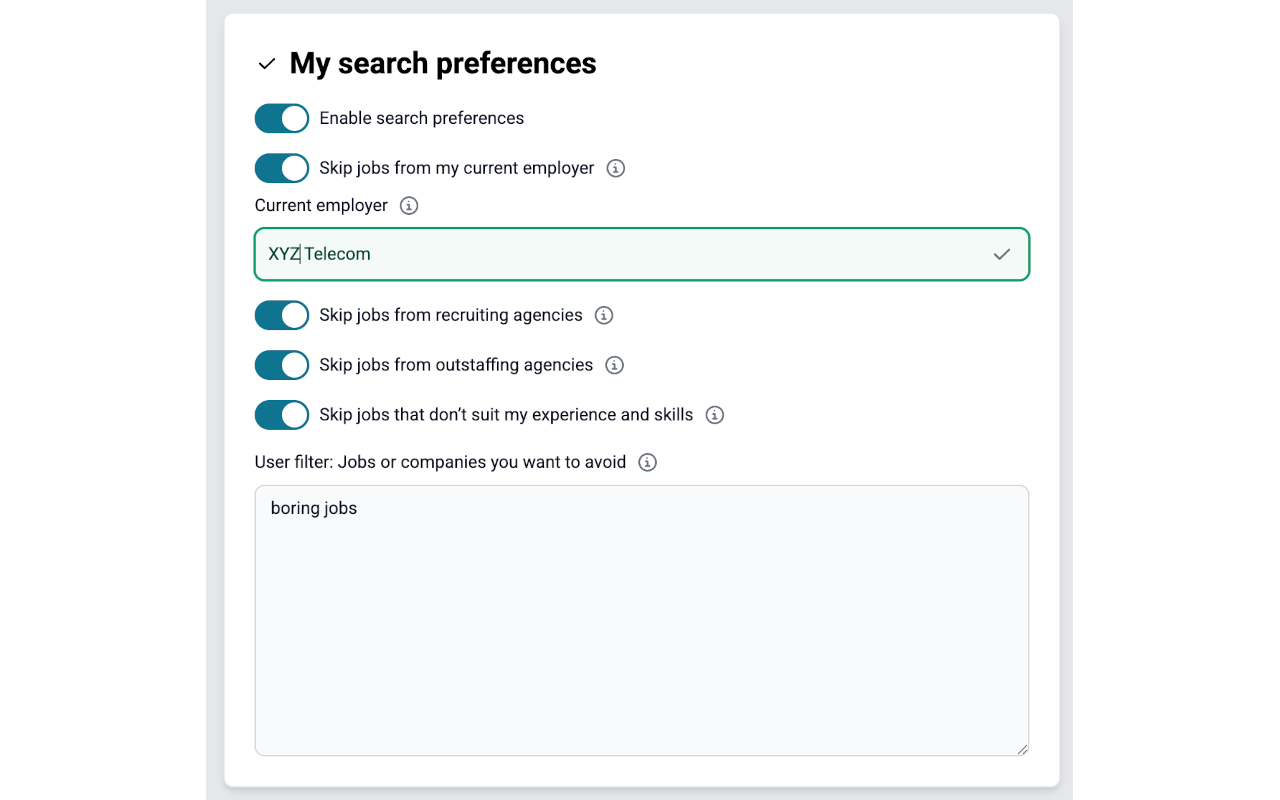Open info icon next to User filter label
Screen dimensions: 1280x800
tap(648, 462)
